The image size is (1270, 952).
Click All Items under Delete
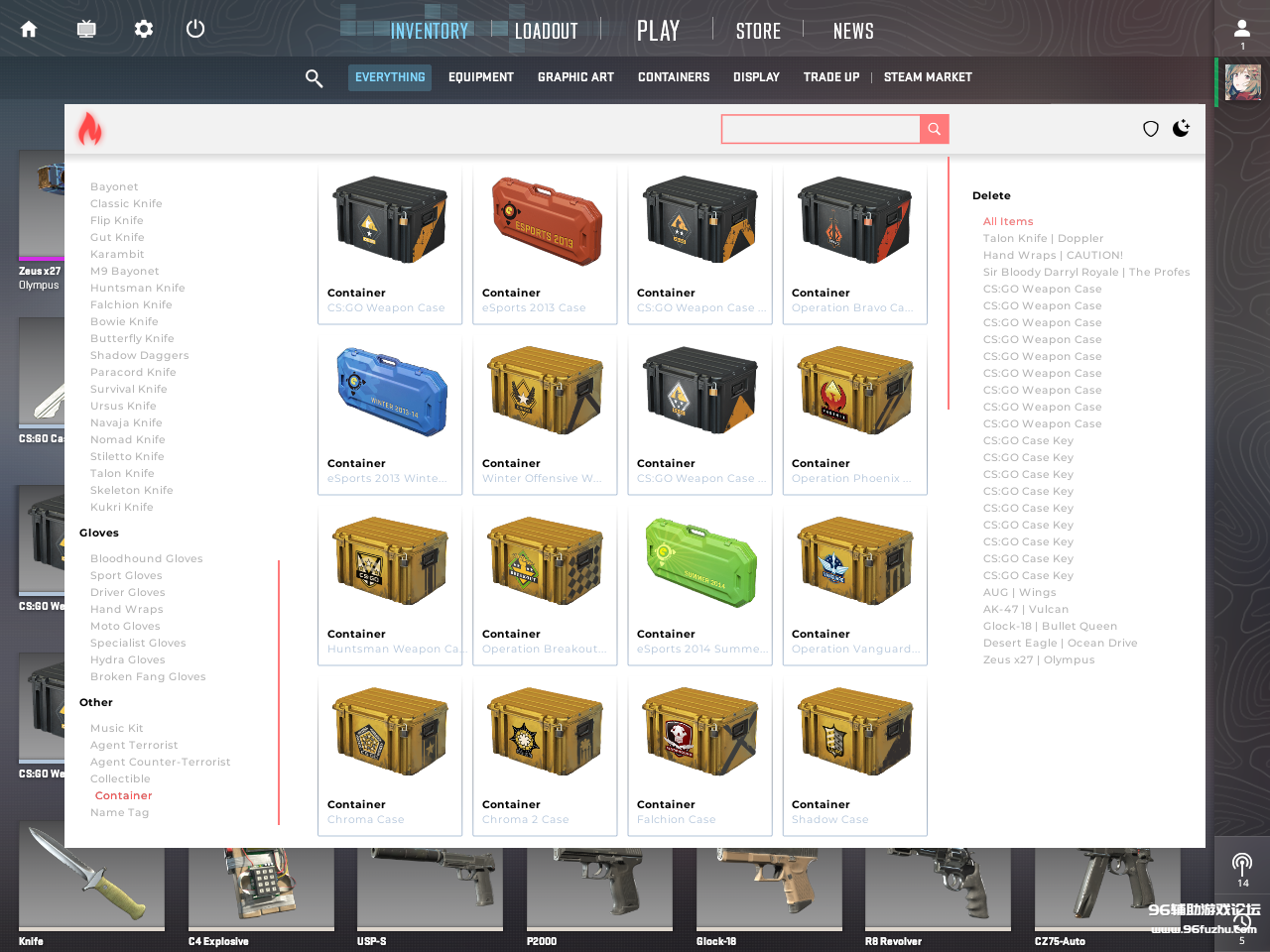click(x=1008, y=221)
